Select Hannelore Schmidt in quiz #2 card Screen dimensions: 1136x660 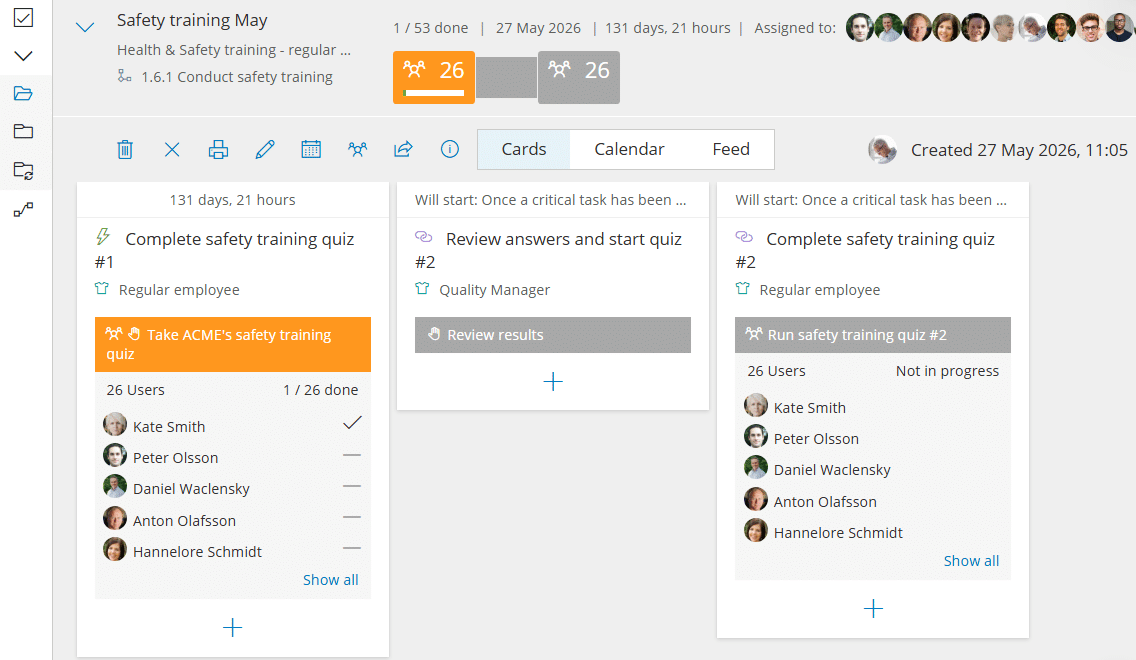[838, 533]
